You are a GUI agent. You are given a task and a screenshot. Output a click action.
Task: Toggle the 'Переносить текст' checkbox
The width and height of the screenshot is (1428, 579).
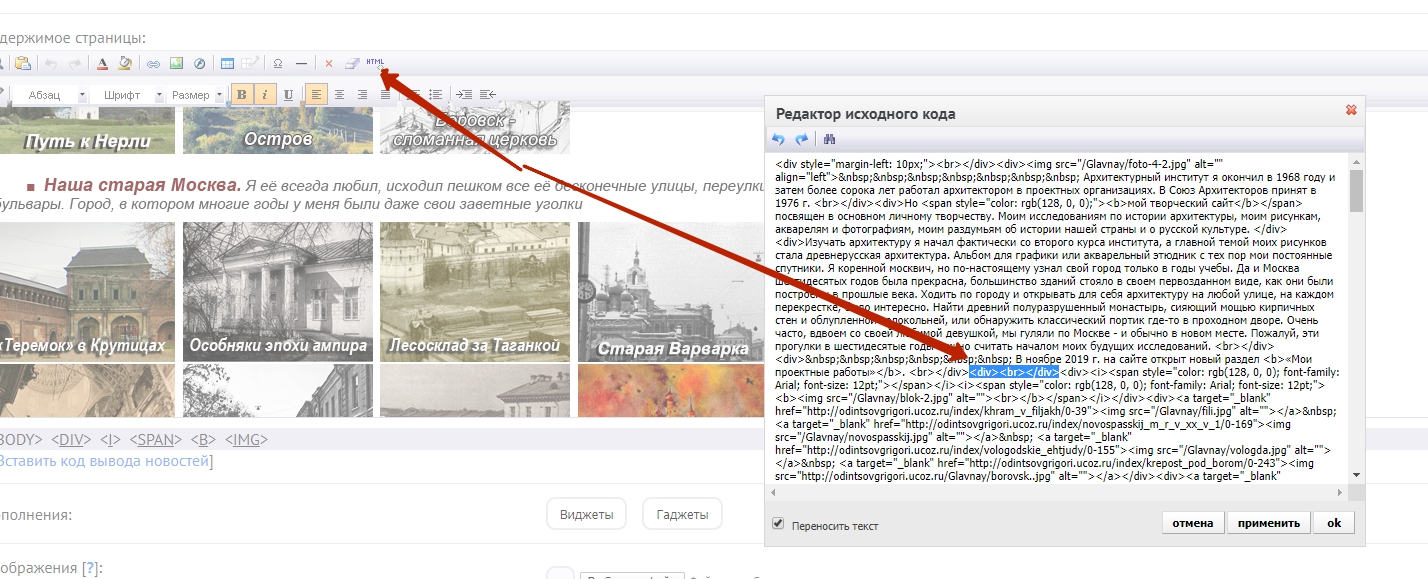[778, 524]
